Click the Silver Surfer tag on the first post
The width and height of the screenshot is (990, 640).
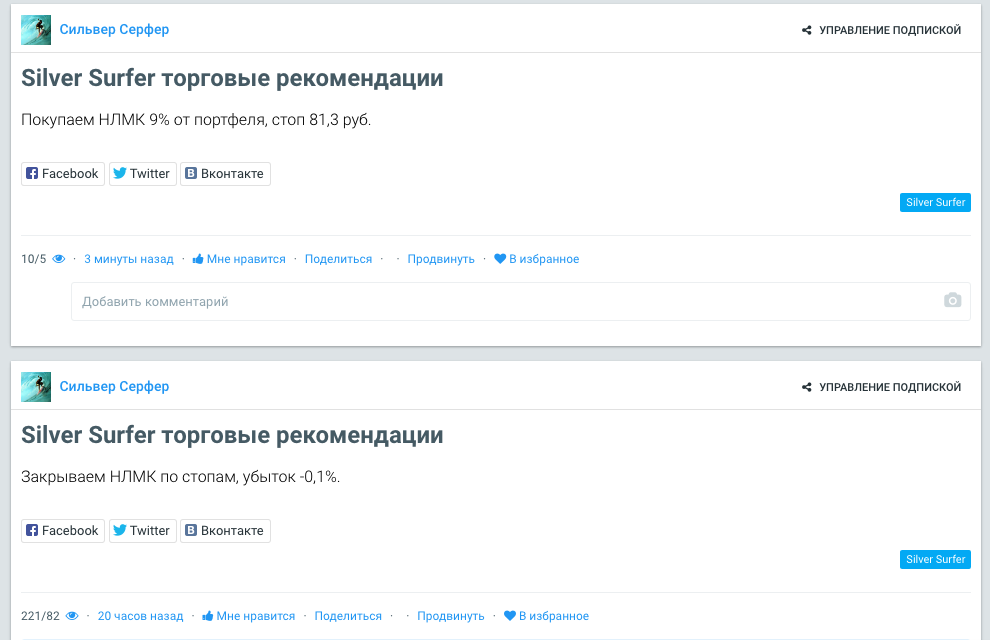click(x=935, y=203)
